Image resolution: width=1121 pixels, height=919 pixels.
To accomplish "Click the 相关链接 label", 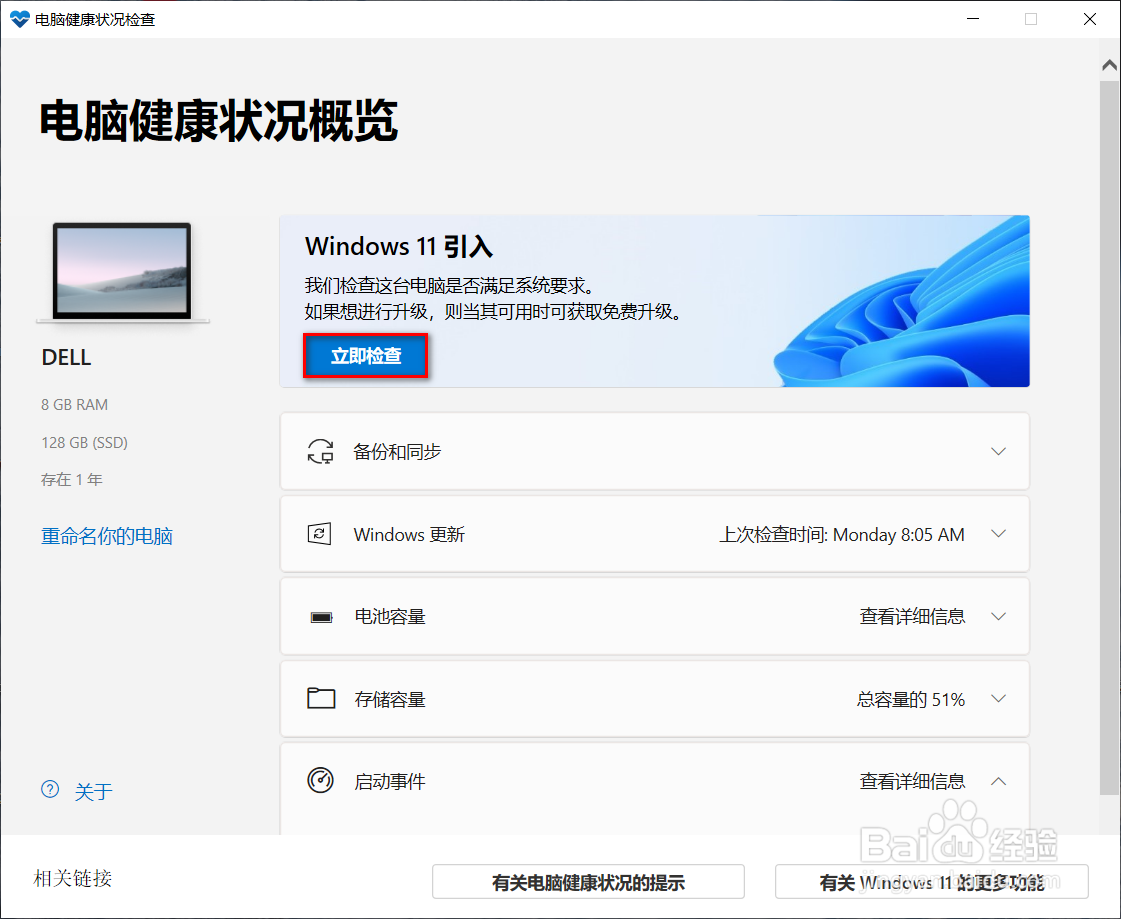I will tap(73, 878).
